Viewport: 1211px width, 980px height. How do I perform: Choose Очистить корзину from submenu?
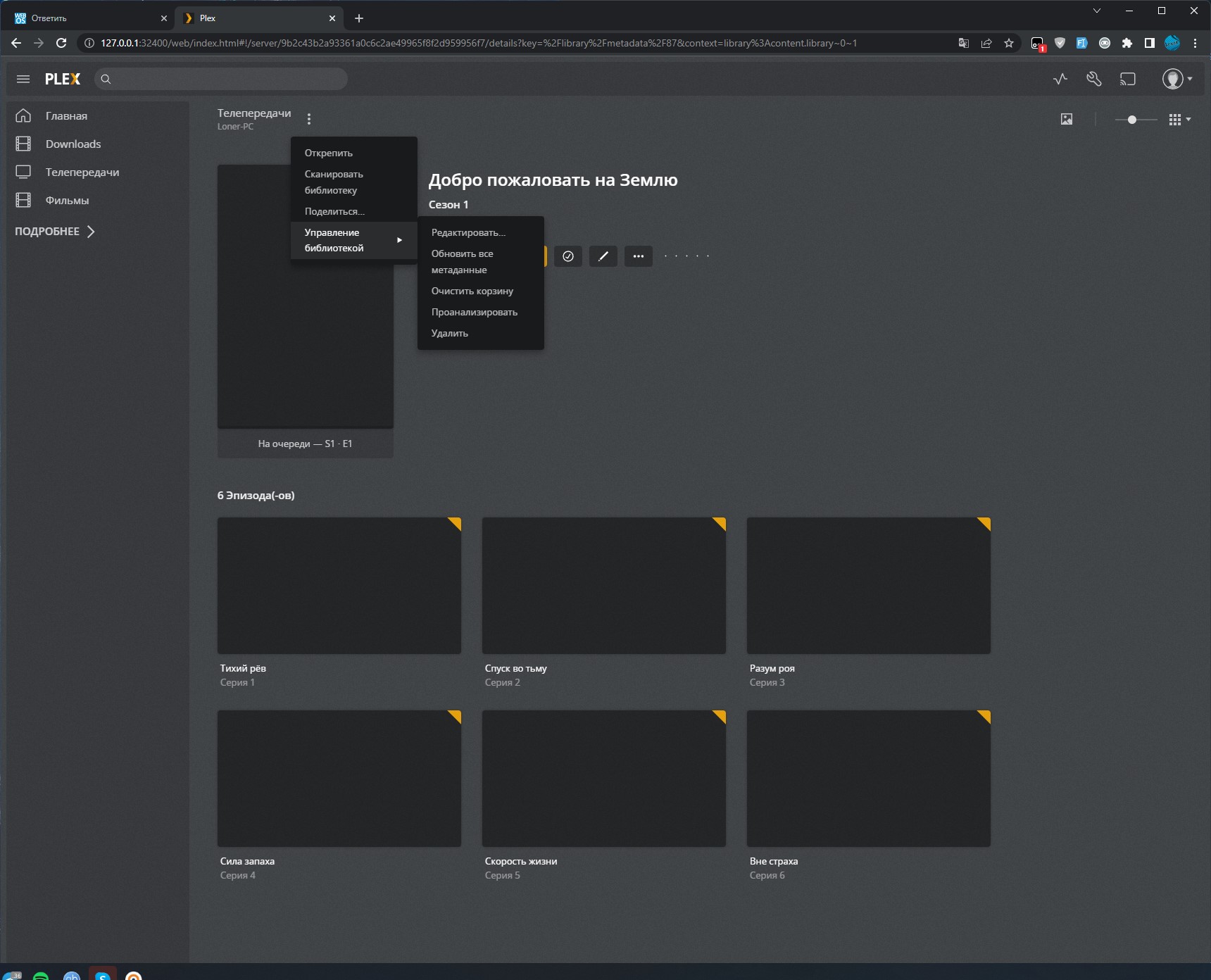[472, 291]
